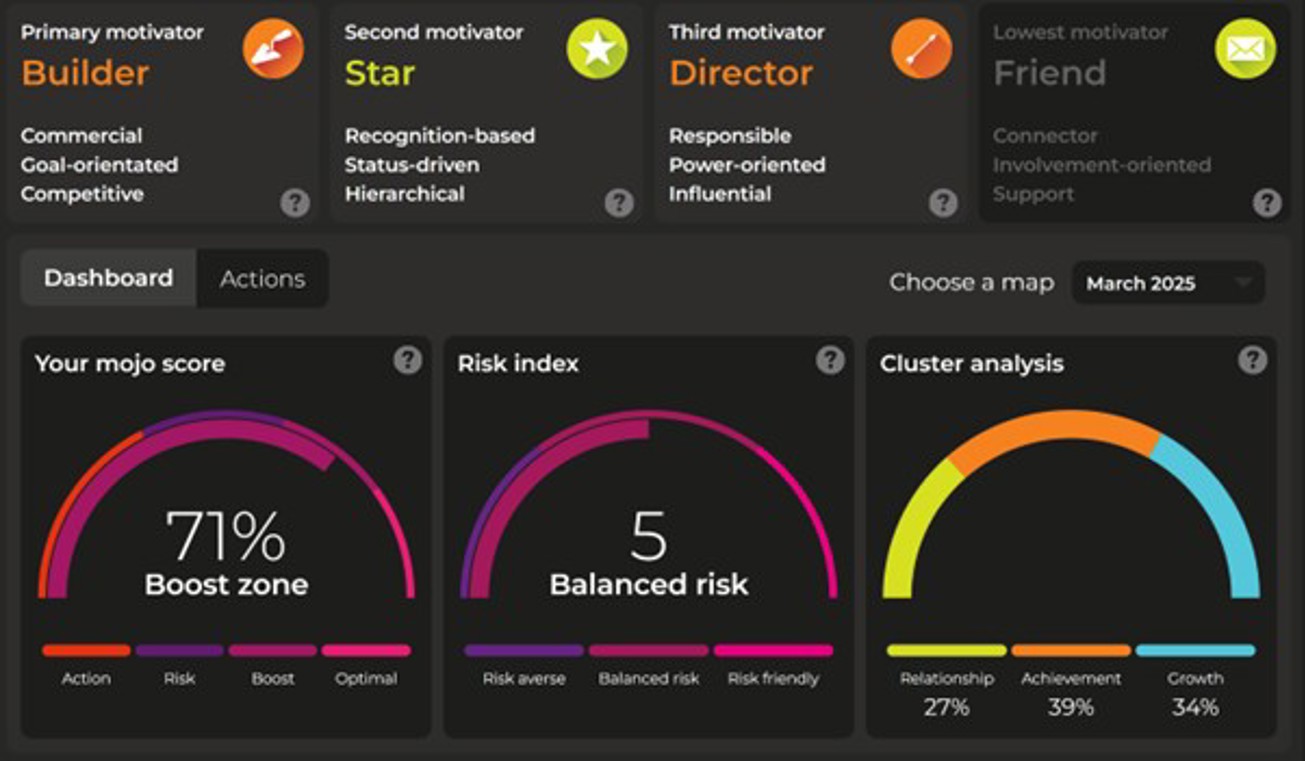Viewport: 1305px width, 761px height.
Task: Click the Builder trowel icon
Action: point(273,49)
